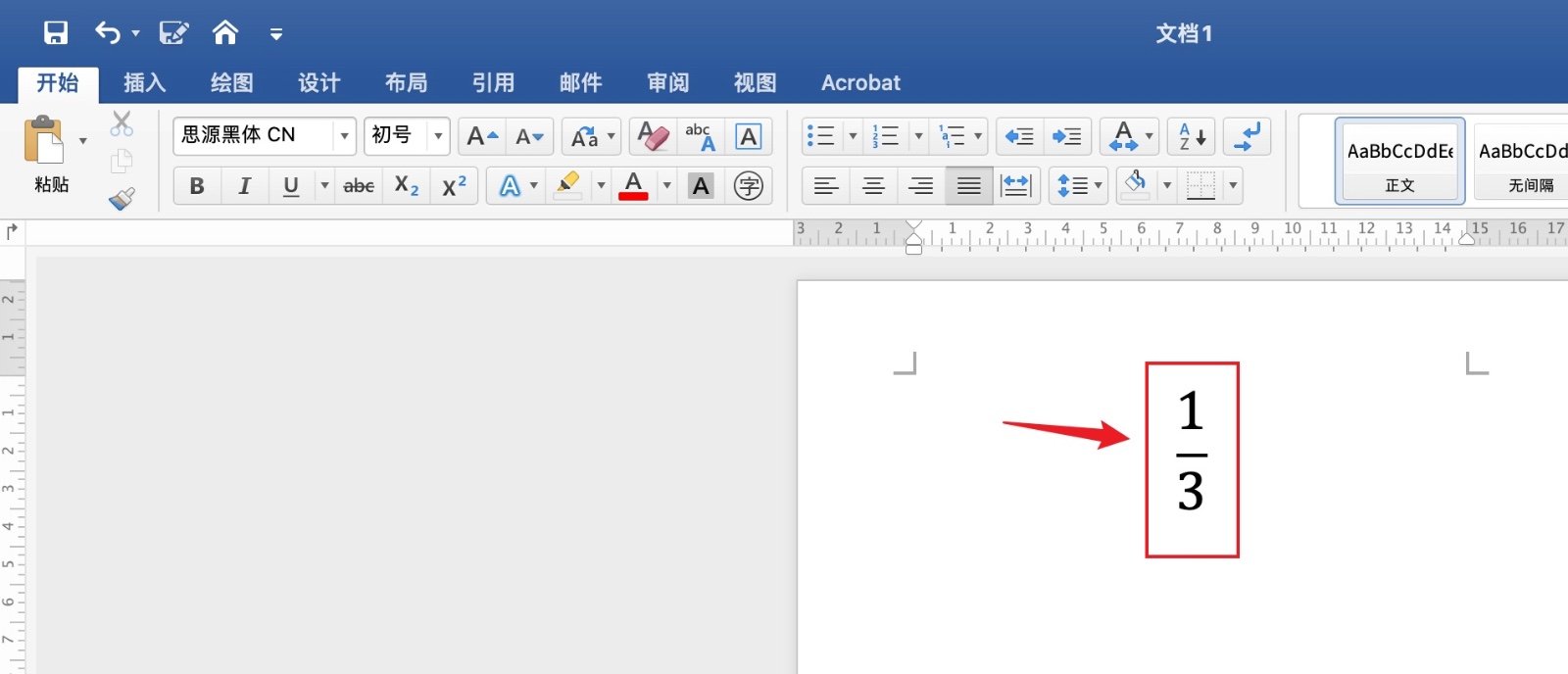Viewport: 1568px width, 674px height.
Task: Apply bulleted list formatting
Action: click(x=820, y=136)
